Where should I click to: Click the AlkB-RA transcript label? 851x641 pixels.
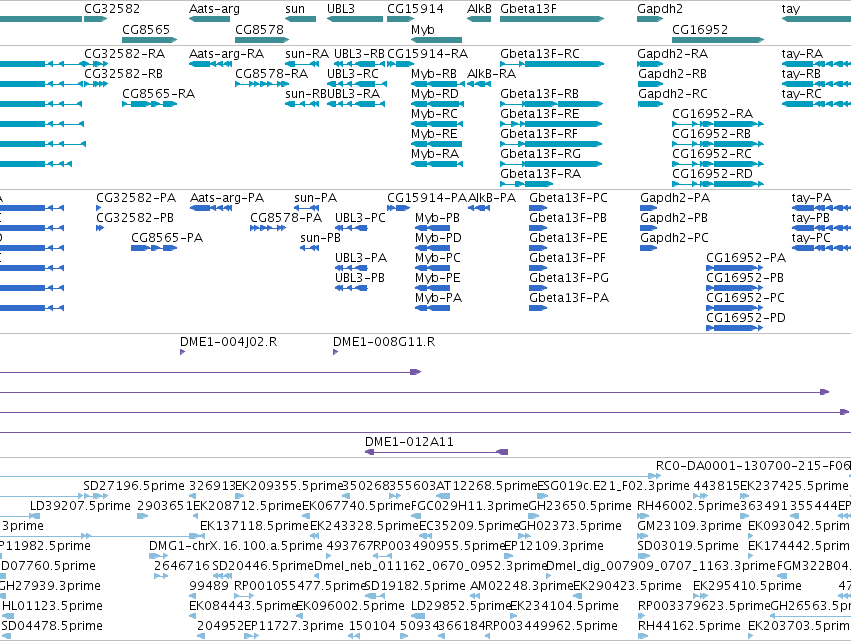click(x=491, y=73)
